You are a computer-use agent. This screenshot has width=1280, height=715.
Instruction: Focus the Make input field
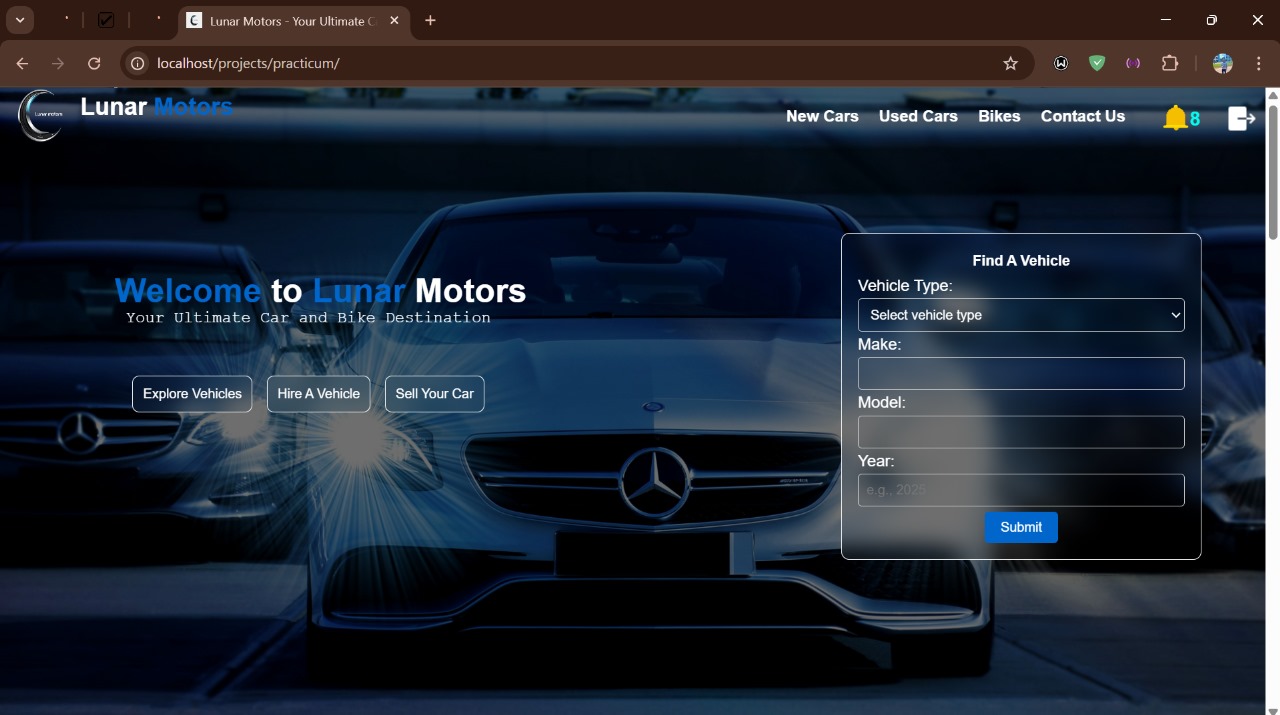[x=1021, y=374]
